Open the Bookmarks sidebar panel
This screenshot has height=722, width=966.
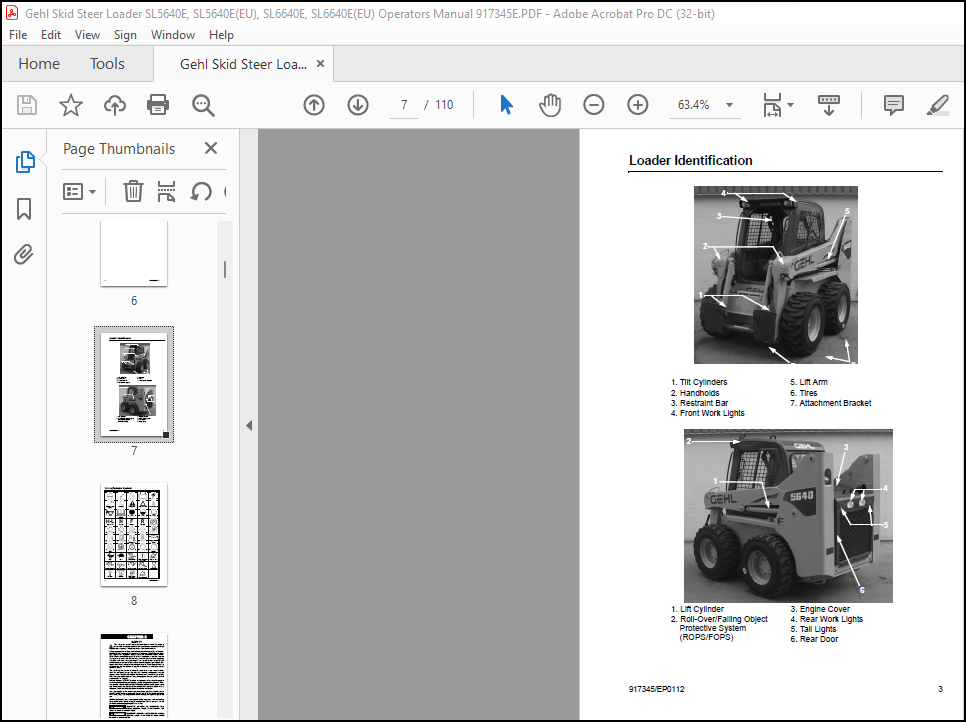pyautogui.click(x=24, y=209)
